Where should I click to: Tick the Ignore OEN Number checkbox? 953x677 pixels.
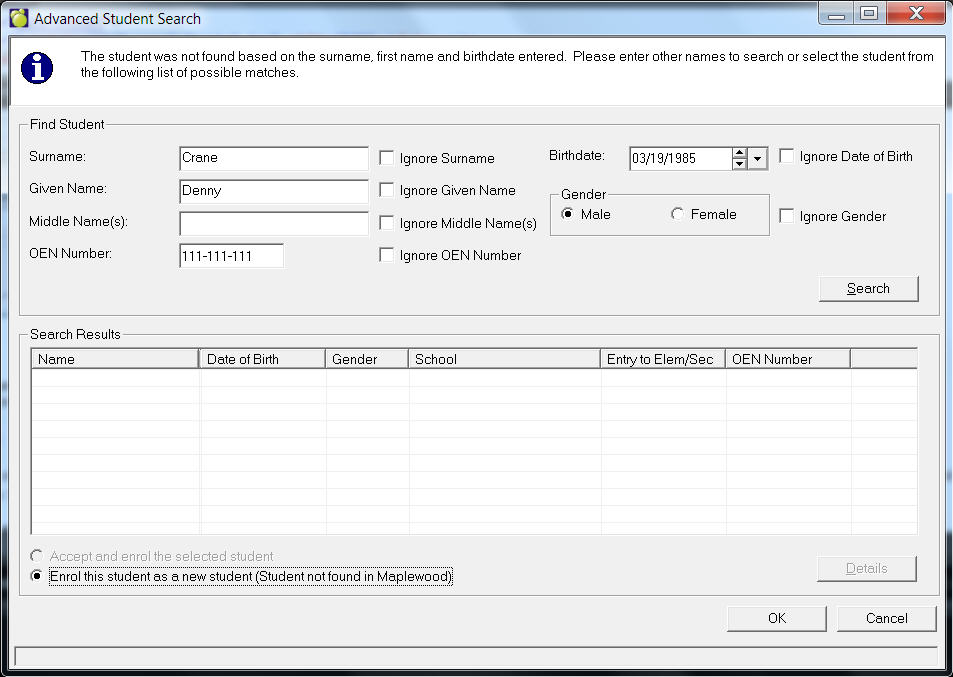(x=387, y=255)
